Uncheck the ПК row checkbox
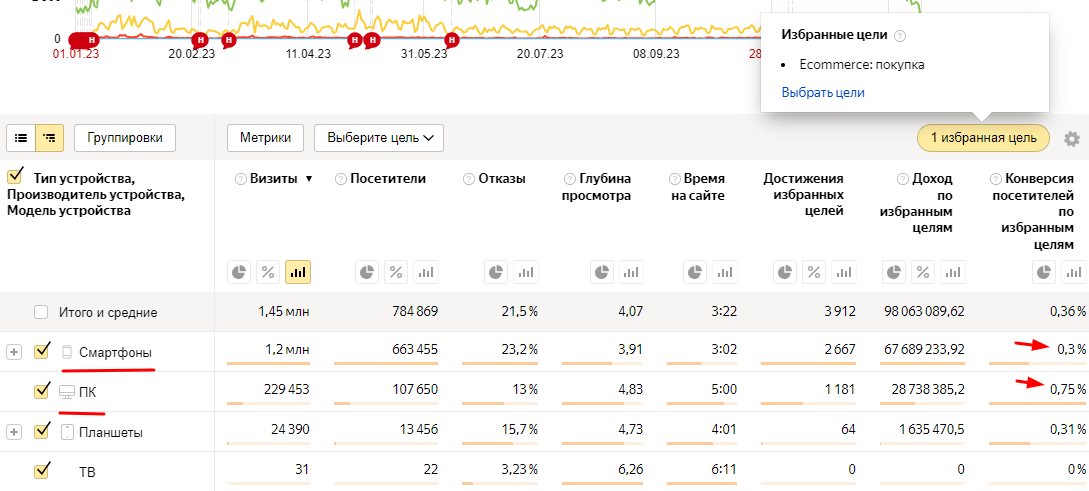The width and height of the screenshot is (1089, 491). (x=42, y=391)
